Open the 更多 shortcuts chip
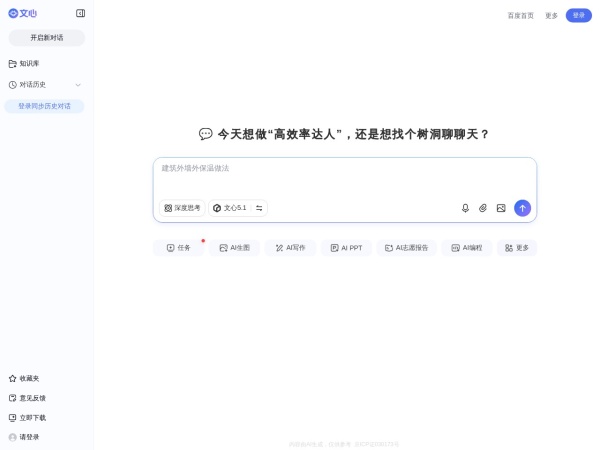Image resolution: width=600 pixels, height=450 pixels. tap(517, 248)
